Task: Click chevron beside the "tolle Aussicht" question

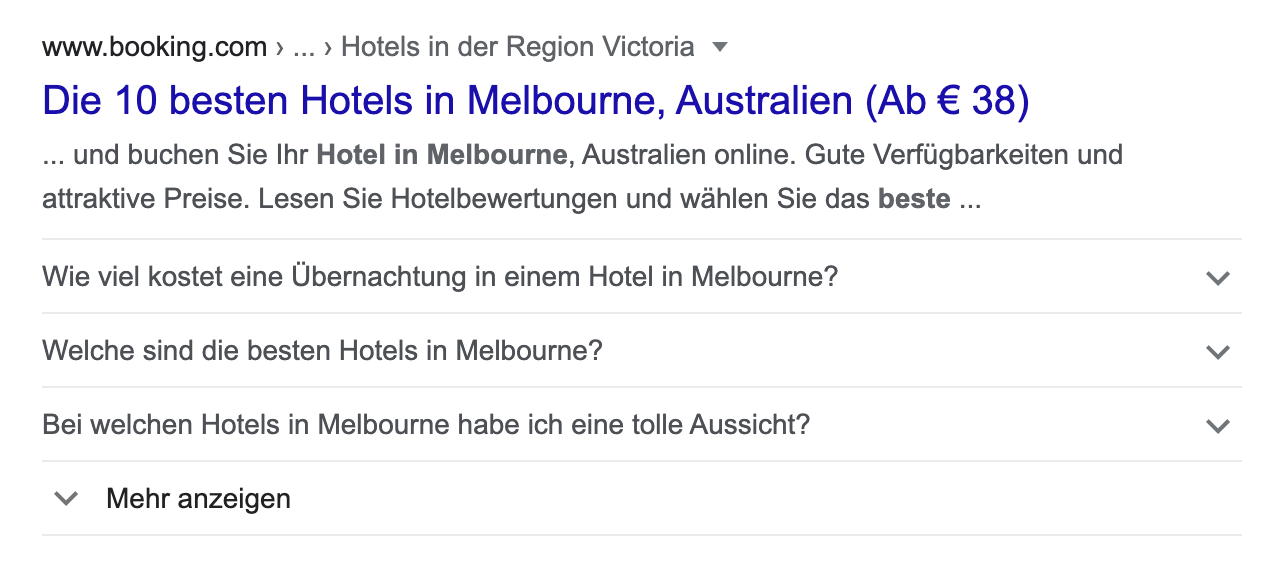Action: point(1217,425)
